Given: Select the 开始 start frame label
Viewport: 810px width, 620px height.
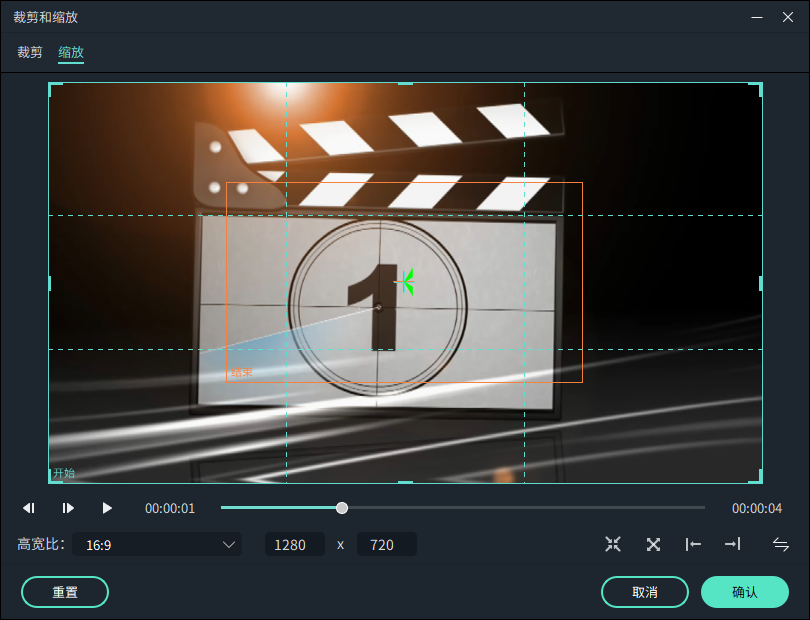Looking at the screenshot, I should (64, 473).
